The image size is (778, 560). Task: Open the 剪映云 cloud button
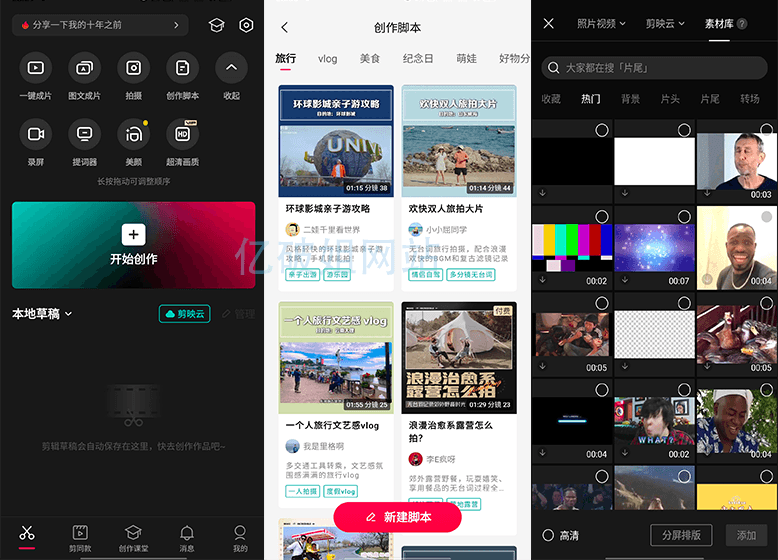click(185, 314)
